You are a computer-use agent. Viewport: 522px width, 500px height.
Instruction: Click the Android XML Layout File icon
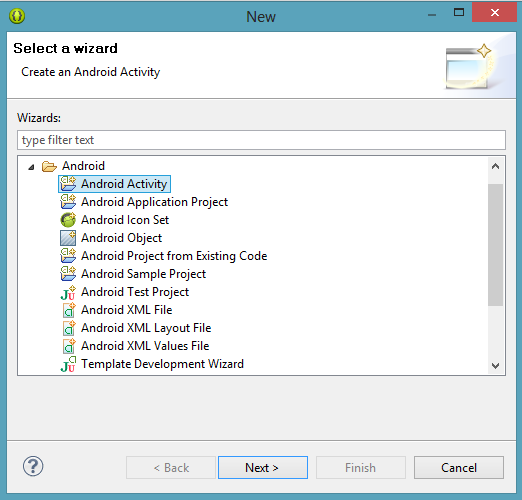coord(69,328)
